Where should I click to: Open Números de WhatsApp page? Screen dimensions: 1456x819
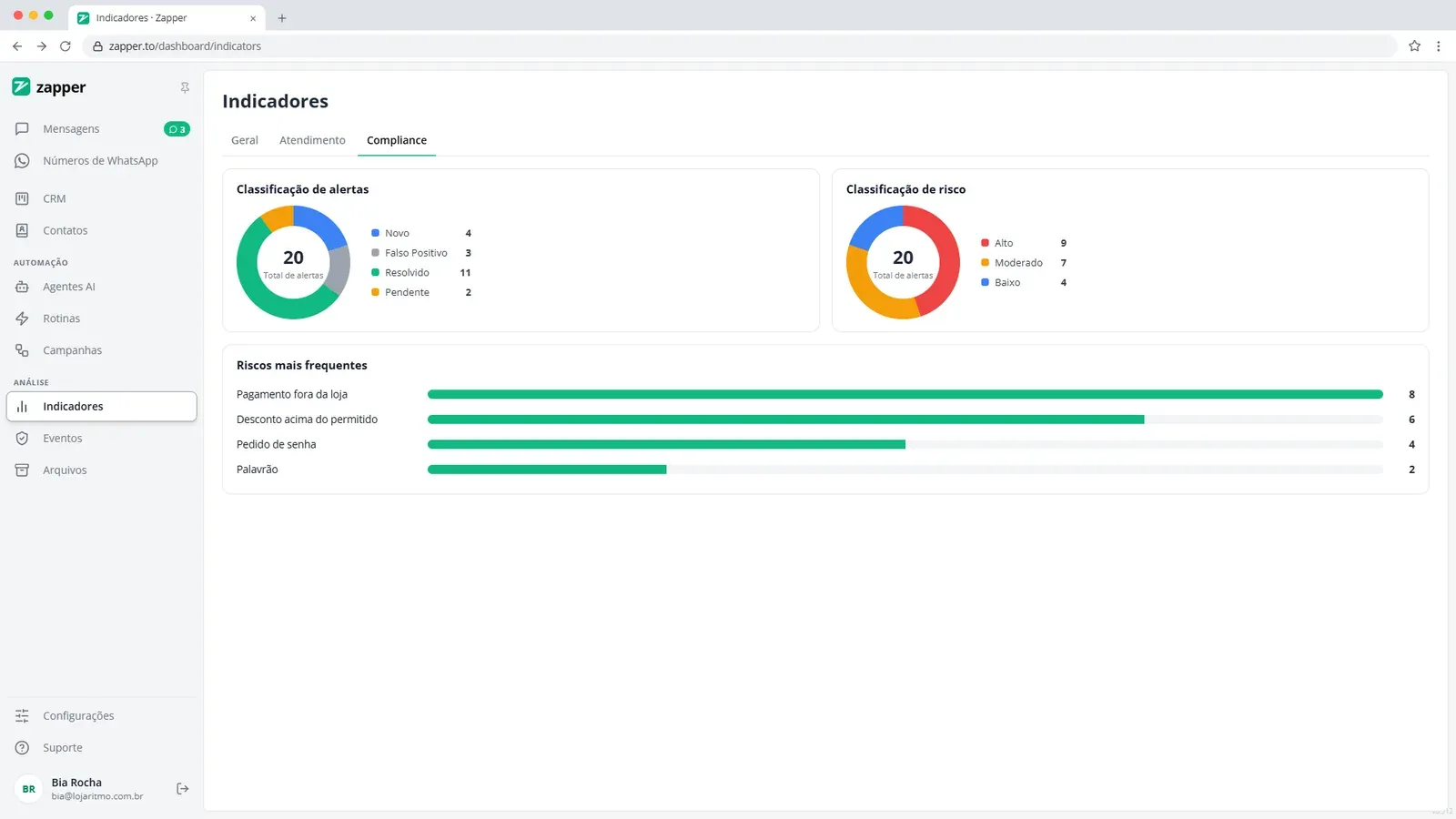pos(102,161)
